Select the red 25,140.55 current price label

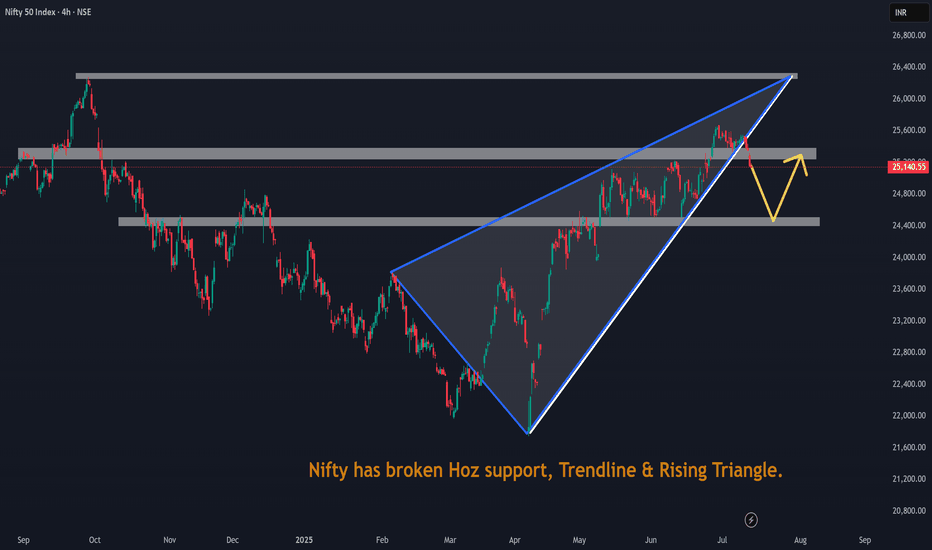point(908,167)
